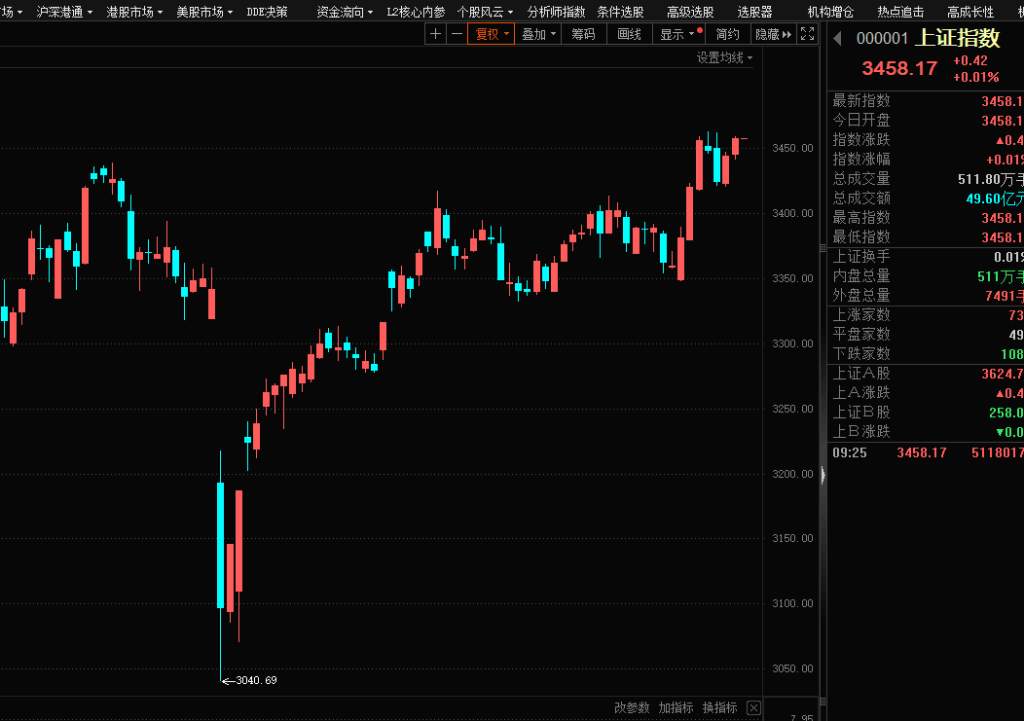Click the 总成交量 row
The image size is (1024, 721).
pyautogui.click(x=925, y=179)
